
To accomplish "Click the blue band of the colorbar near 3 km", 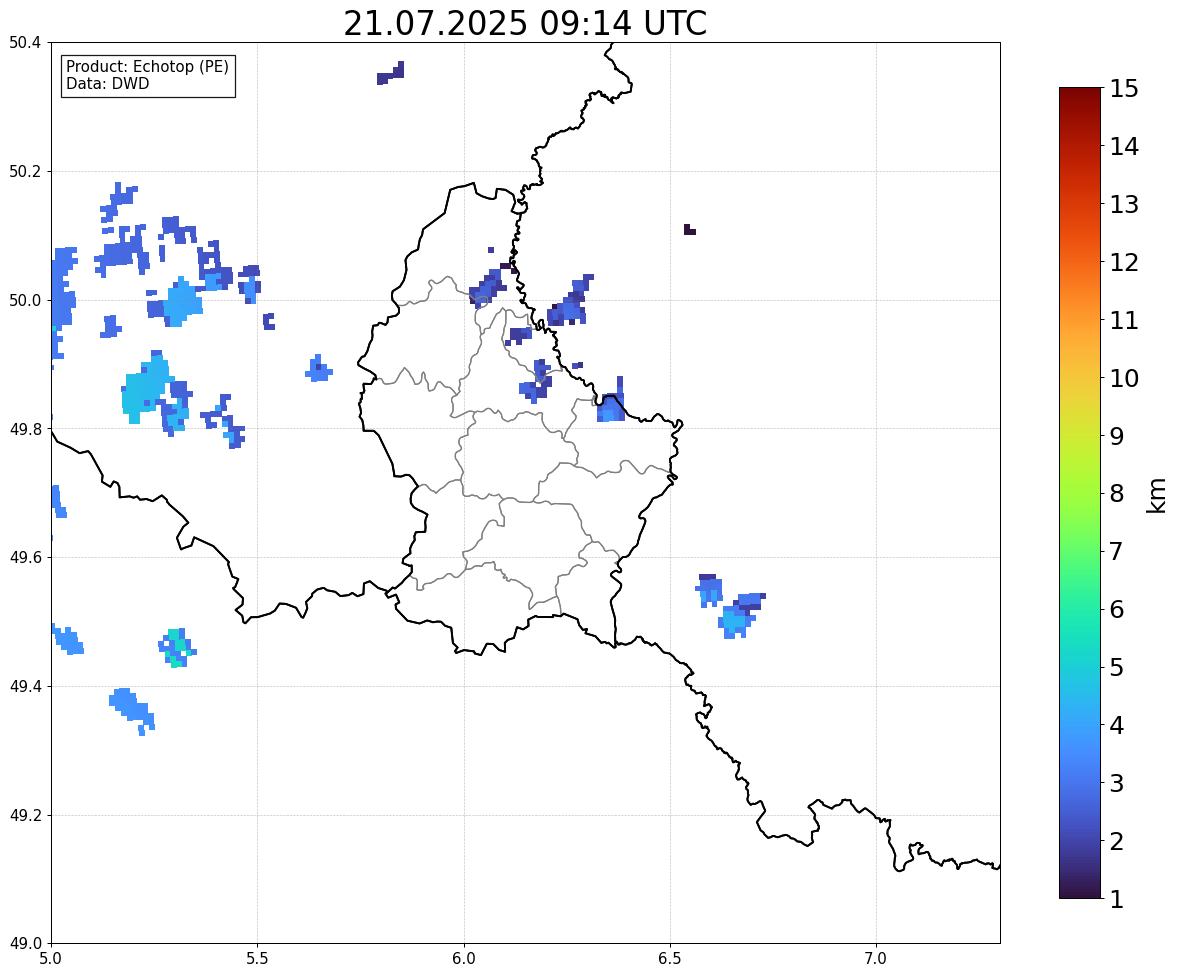I will (1080, 783).
